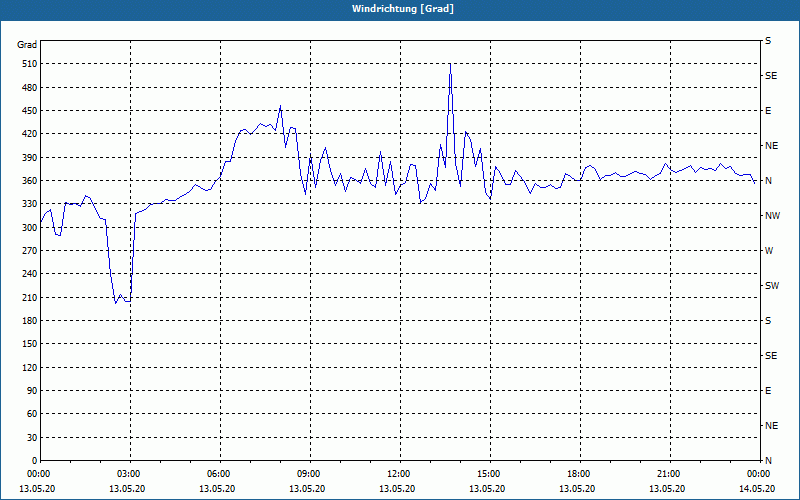Image resolution: width=800 pixels, height=500 pixels.
Task: Click the 450 left axis label
Action: (30, 111)
